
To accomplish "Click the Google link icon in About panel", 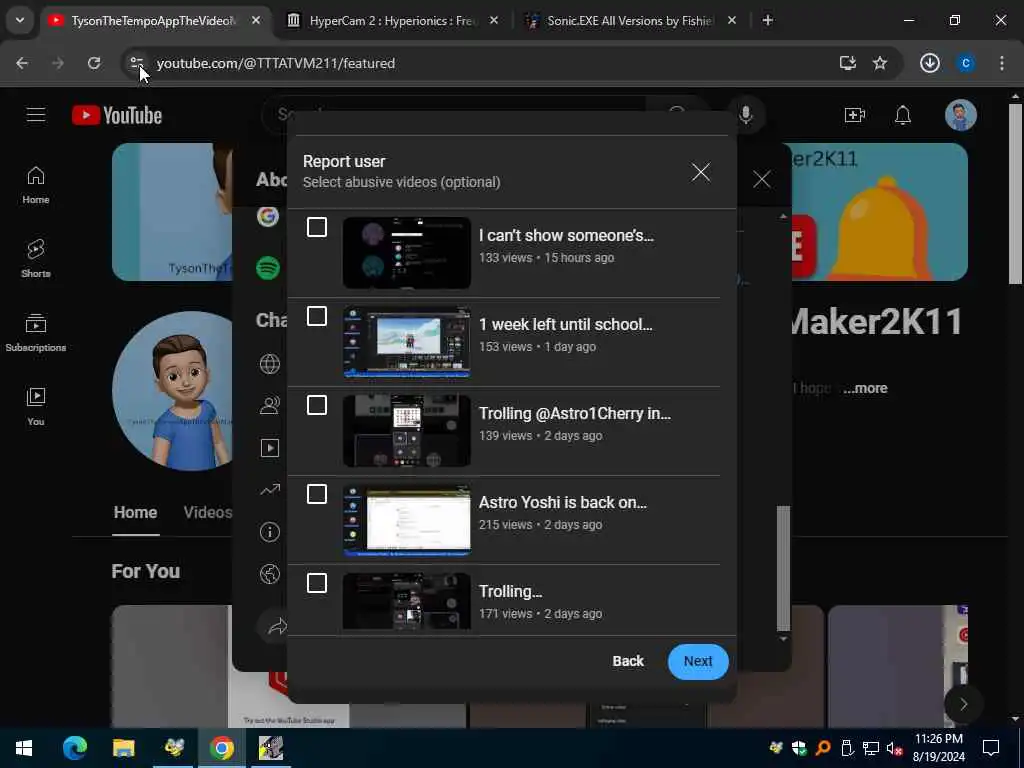I will point(268,216).
